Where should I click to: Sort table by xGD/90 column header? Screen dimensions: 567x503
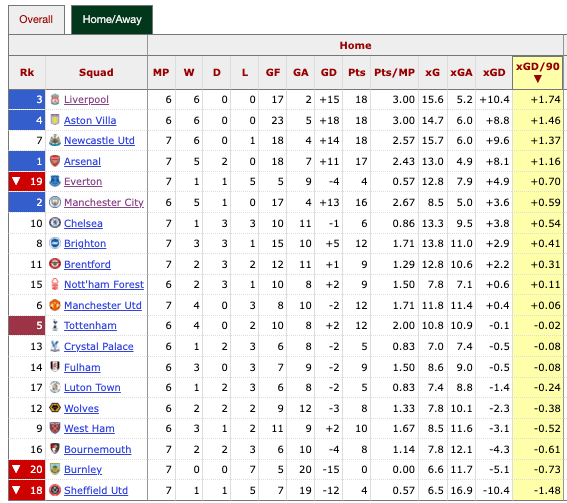coord(537,72)
